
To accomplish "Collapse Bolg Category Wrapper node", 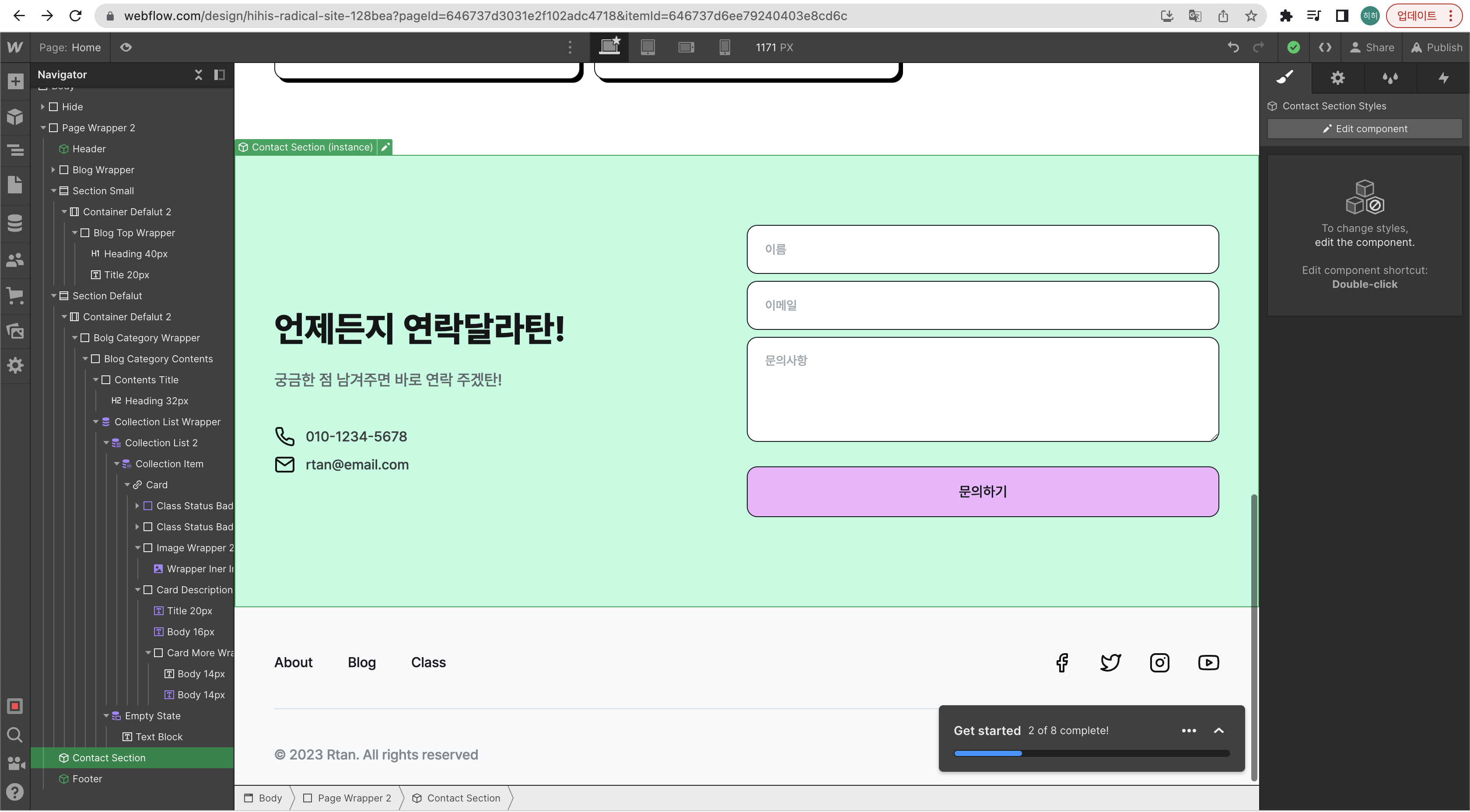I will (x=75, y=338).
